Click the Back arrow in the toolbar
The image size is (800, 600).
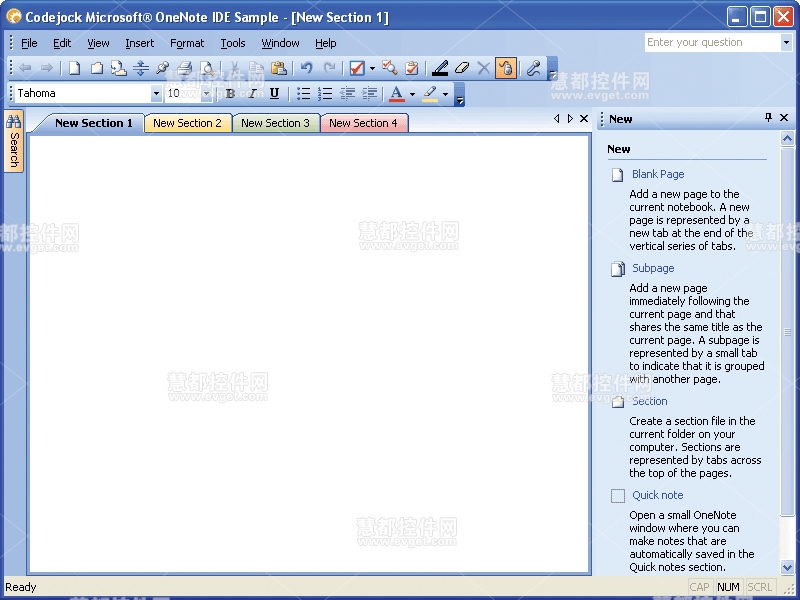pyautogui.click(x=25, y=68)
